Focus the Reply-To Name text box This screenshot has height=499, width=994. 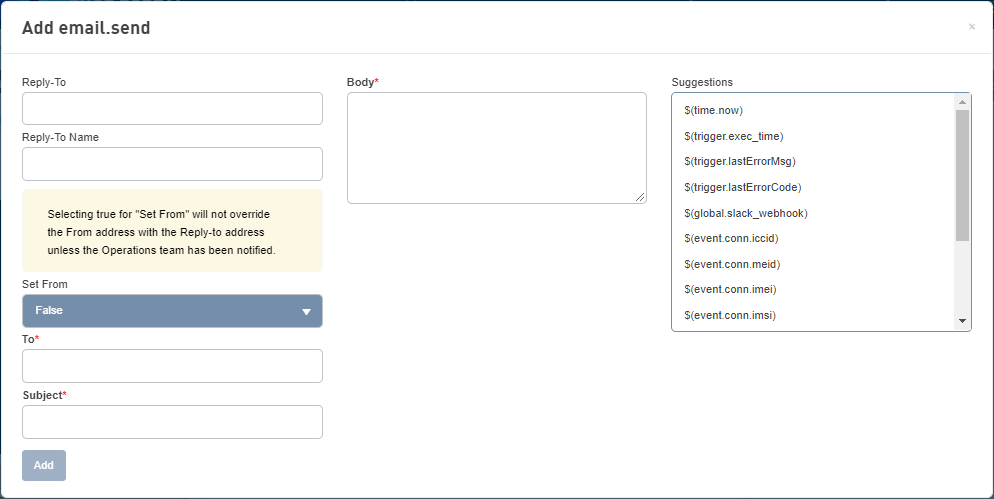click(172, 164)
